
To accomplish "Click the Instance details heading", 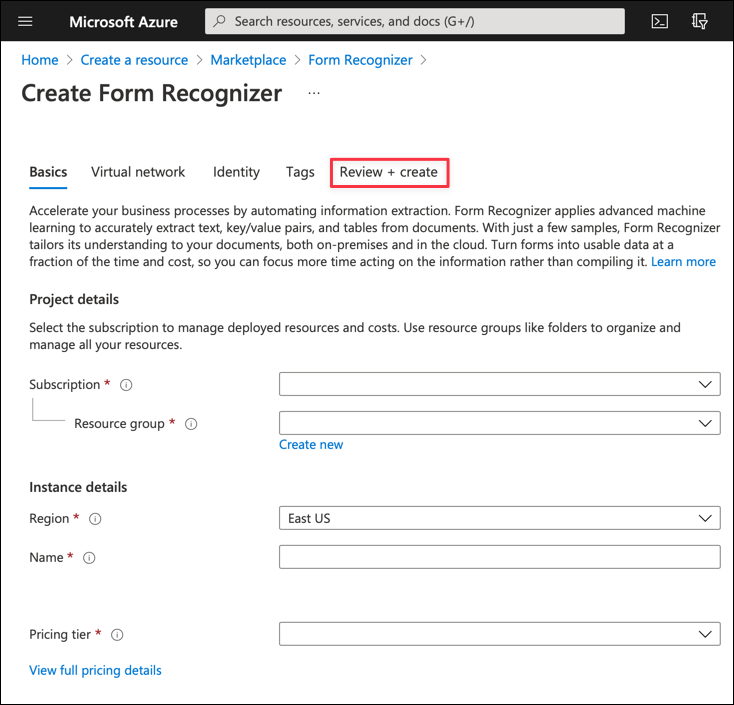I will click(x=78, y=487).
